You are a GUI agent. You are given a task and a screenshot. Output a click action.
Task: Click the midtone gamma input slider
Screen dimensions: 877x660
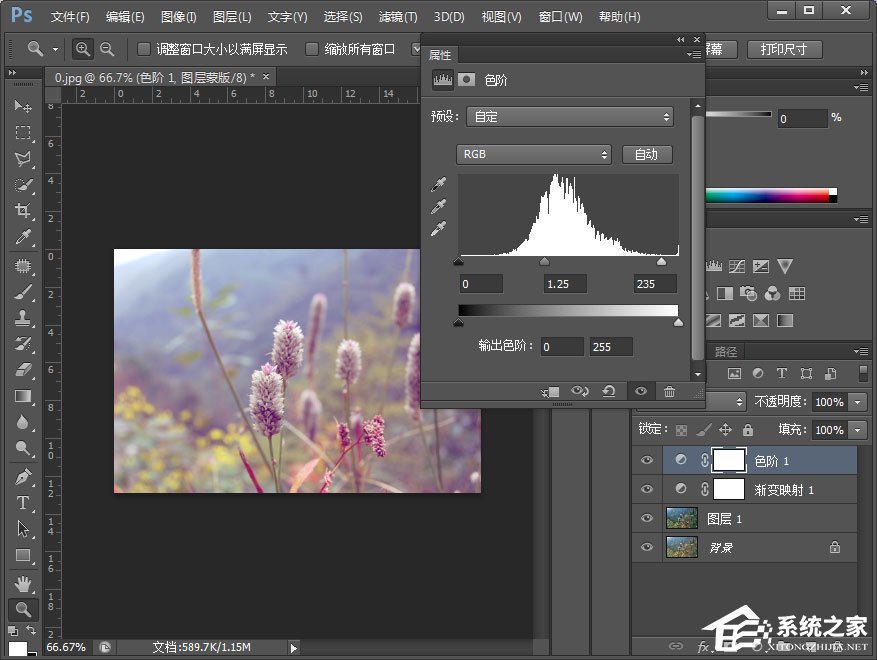[x=545, y=262]
